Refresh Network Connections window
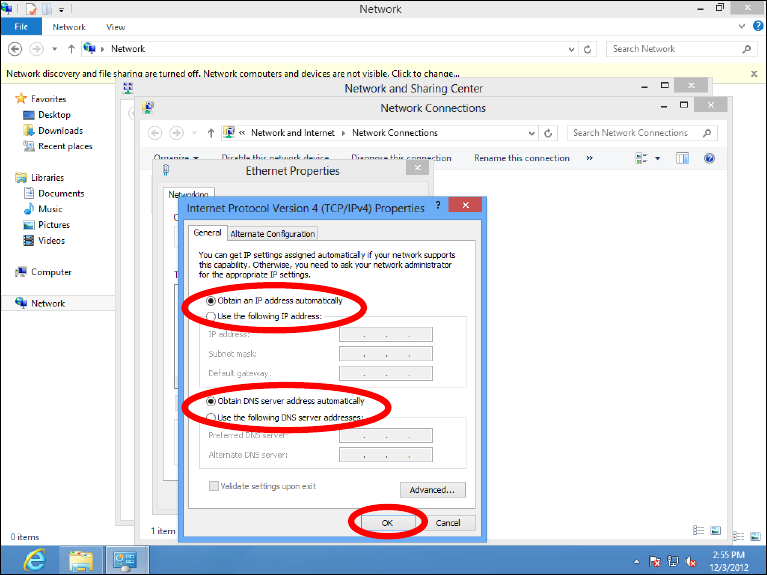767x575 pixels. [x=548, y=133]
